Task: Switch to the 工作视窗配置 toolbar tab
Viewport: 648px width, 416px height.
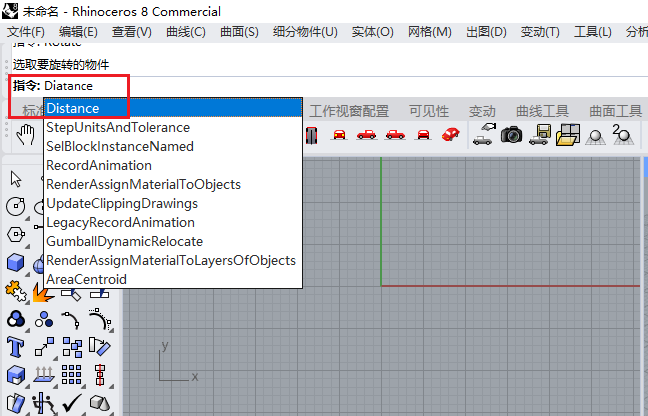Action: pos(349,111)
